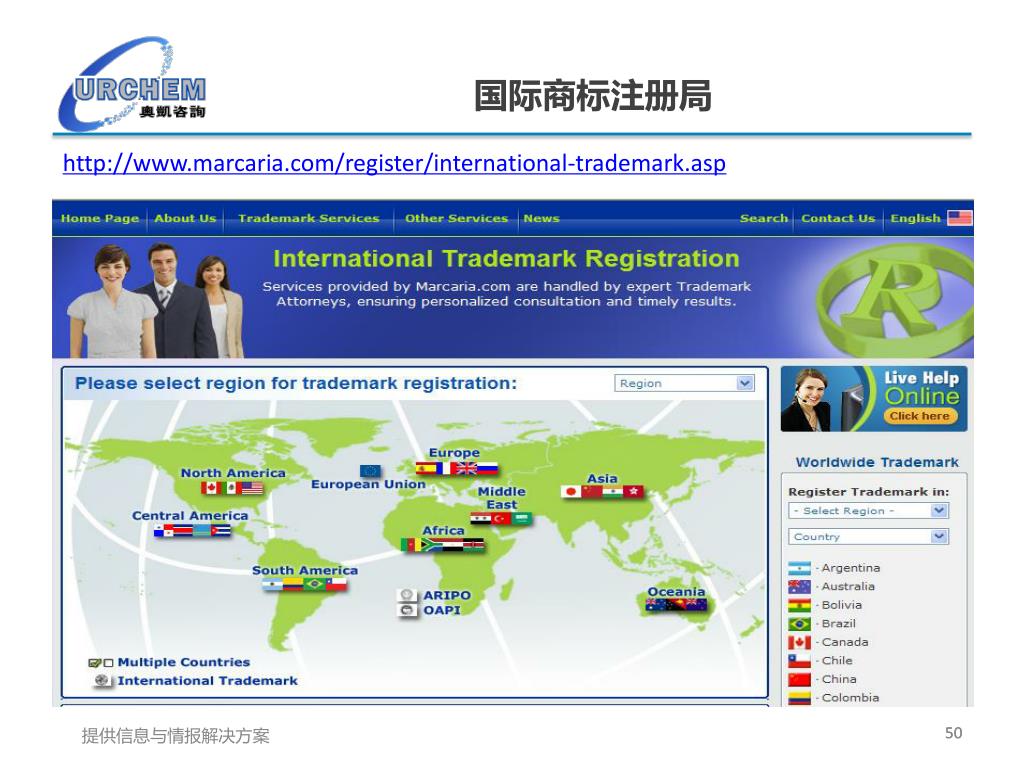Click the Multiple Countries checkbox icon
This screenshot has height=768, width=1024.
click(x=101, y=662)
